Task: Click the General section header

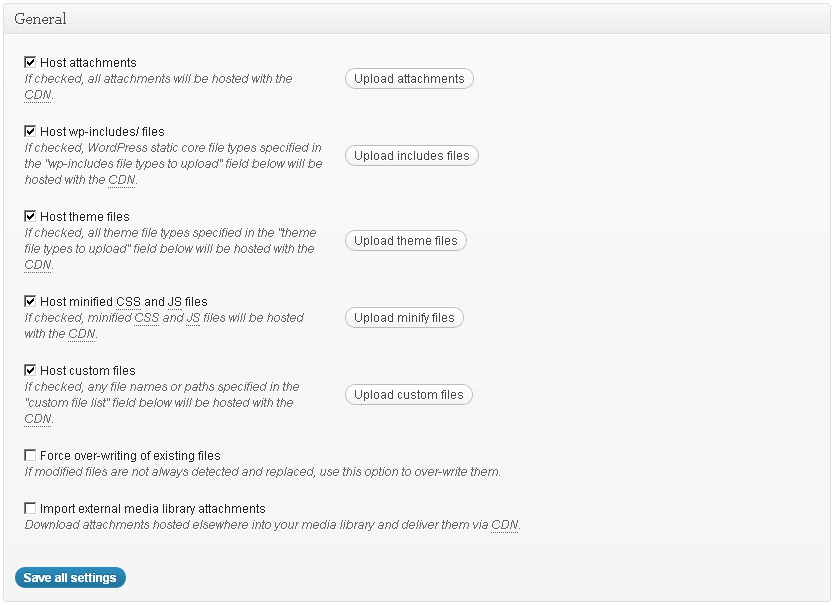Action: point(40,18)
